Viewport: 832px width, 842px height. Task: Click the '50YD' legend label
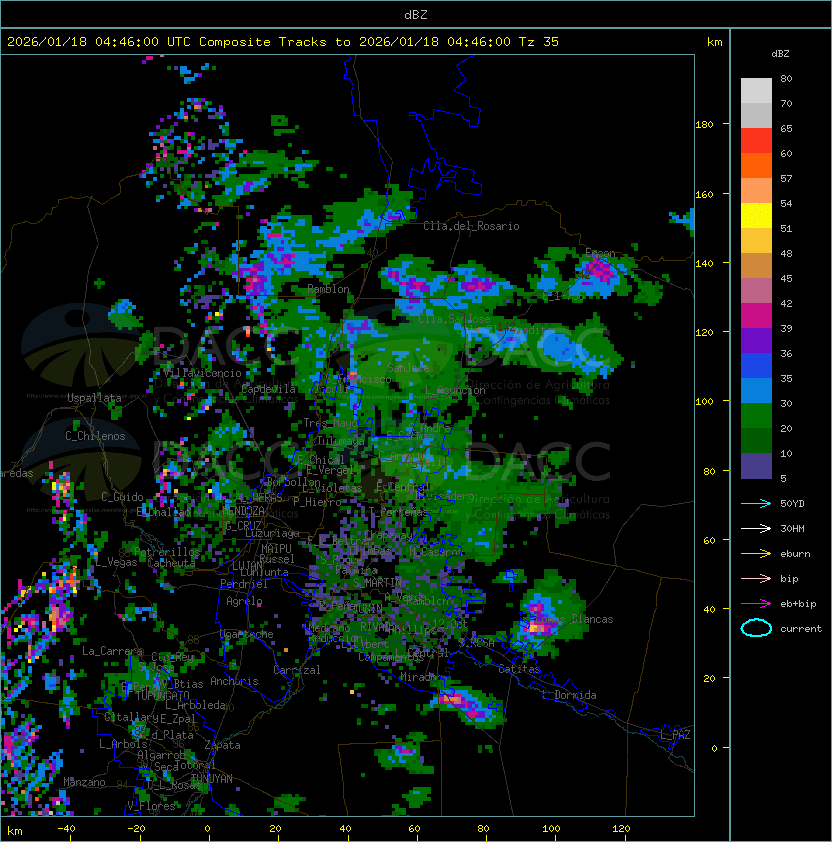[792, 503]
